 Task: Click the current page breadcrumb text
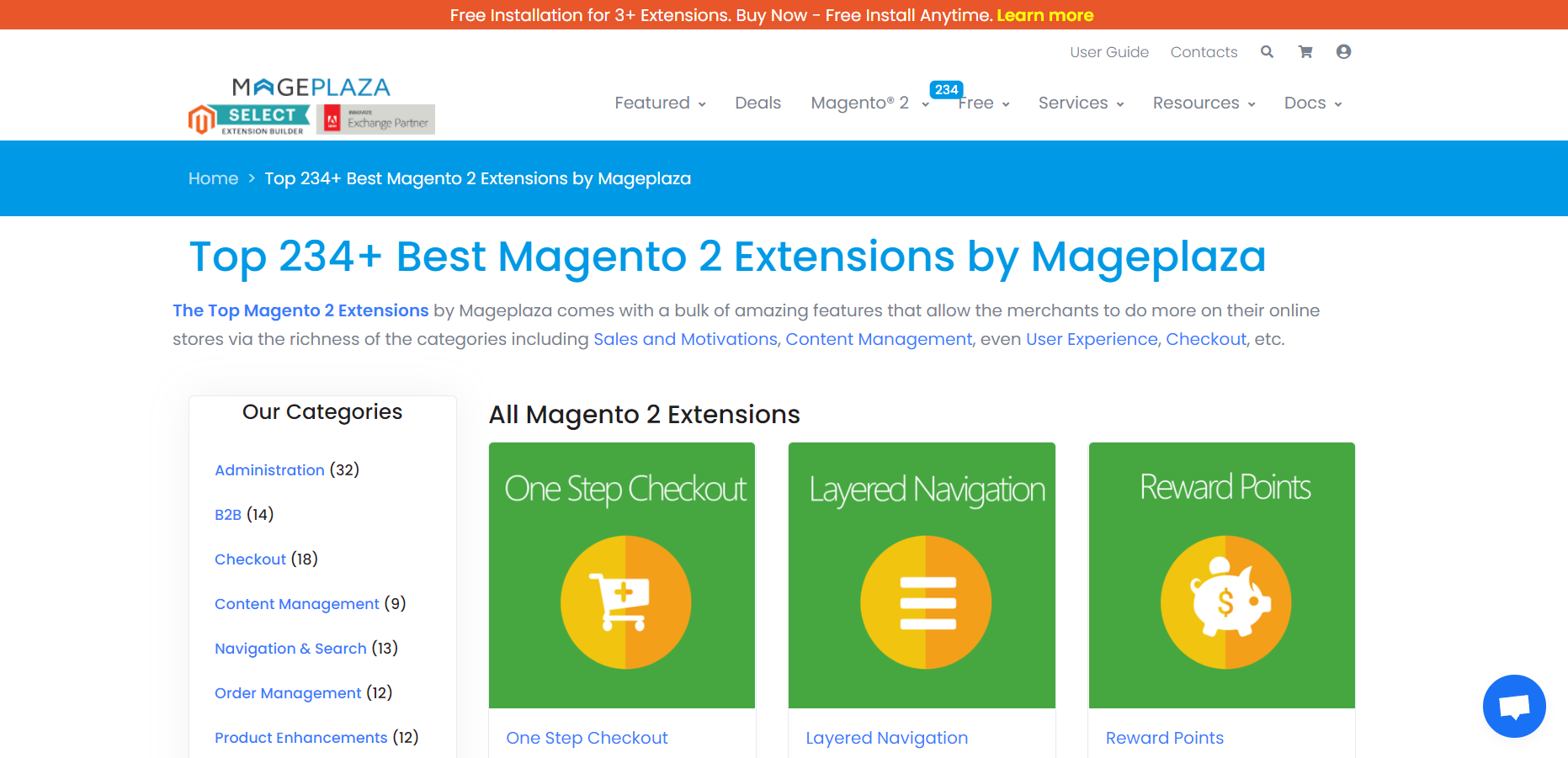click(477, 178)
